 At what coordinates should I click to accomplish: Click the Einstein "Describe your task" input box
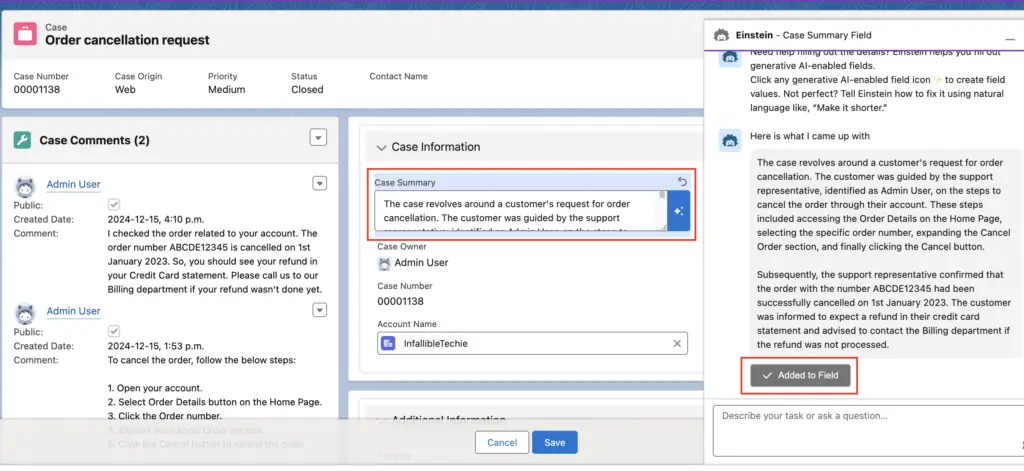coord(867,430)
